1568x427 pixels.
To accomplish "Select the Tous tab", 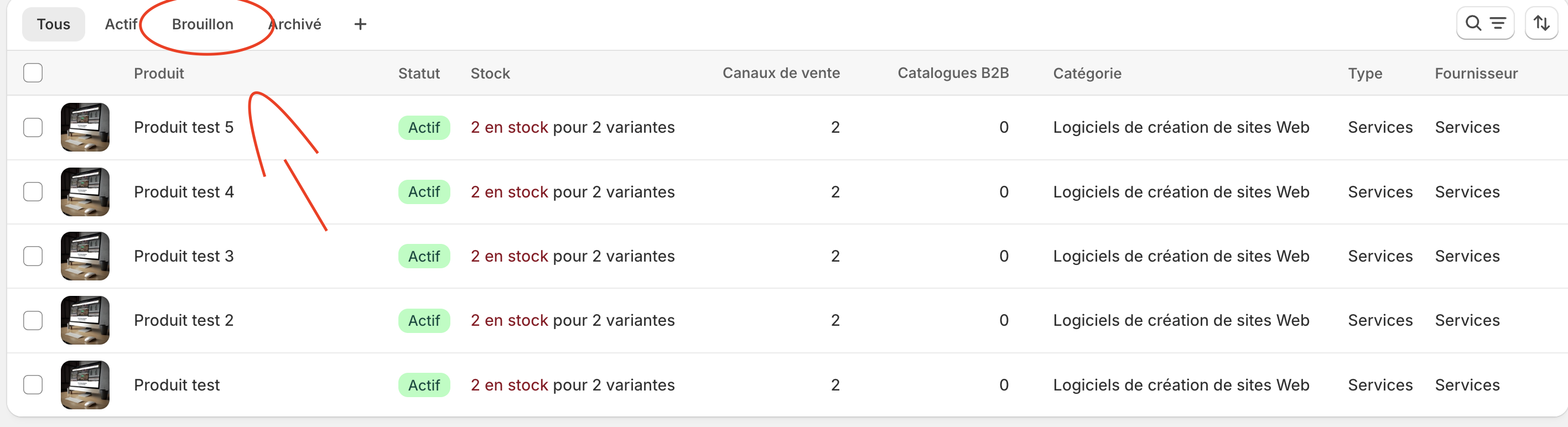I will click(x=54, y=24).
